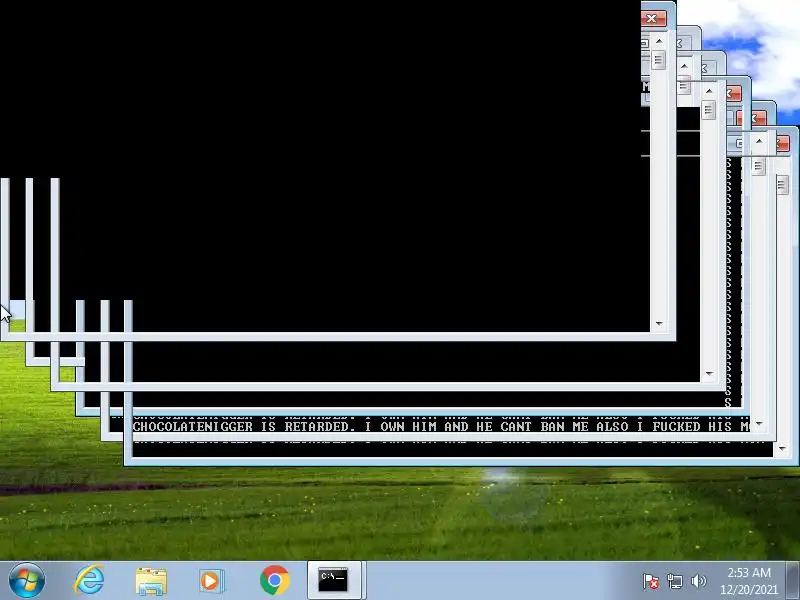Open the volume speaker tray icon
Image resolution: width=800 pixels, height=600 pixels.
click(698, 581)
